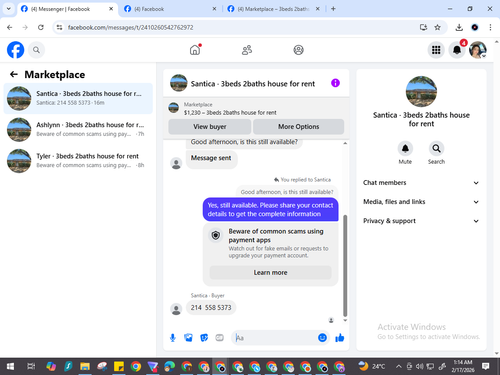Screen dimensions: 500x375
Task: Go to the Home feed icon
Action: tap(195, 50)
